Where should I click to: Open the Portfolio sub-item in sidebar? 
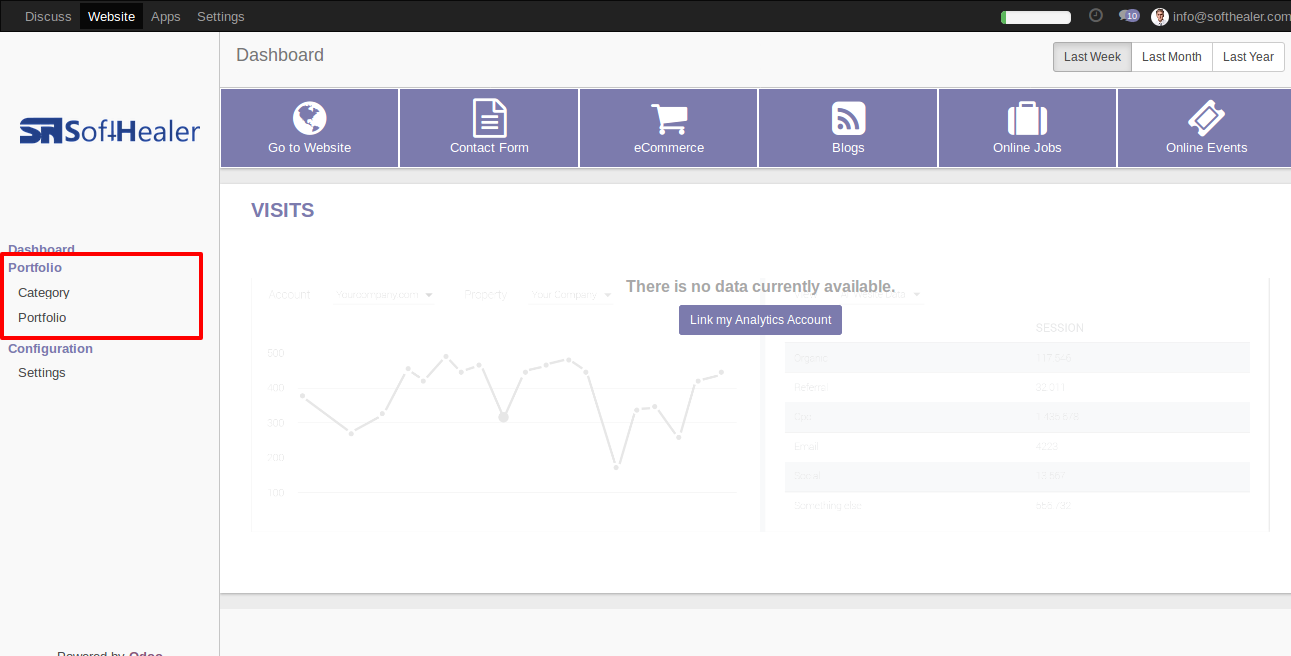42,318
